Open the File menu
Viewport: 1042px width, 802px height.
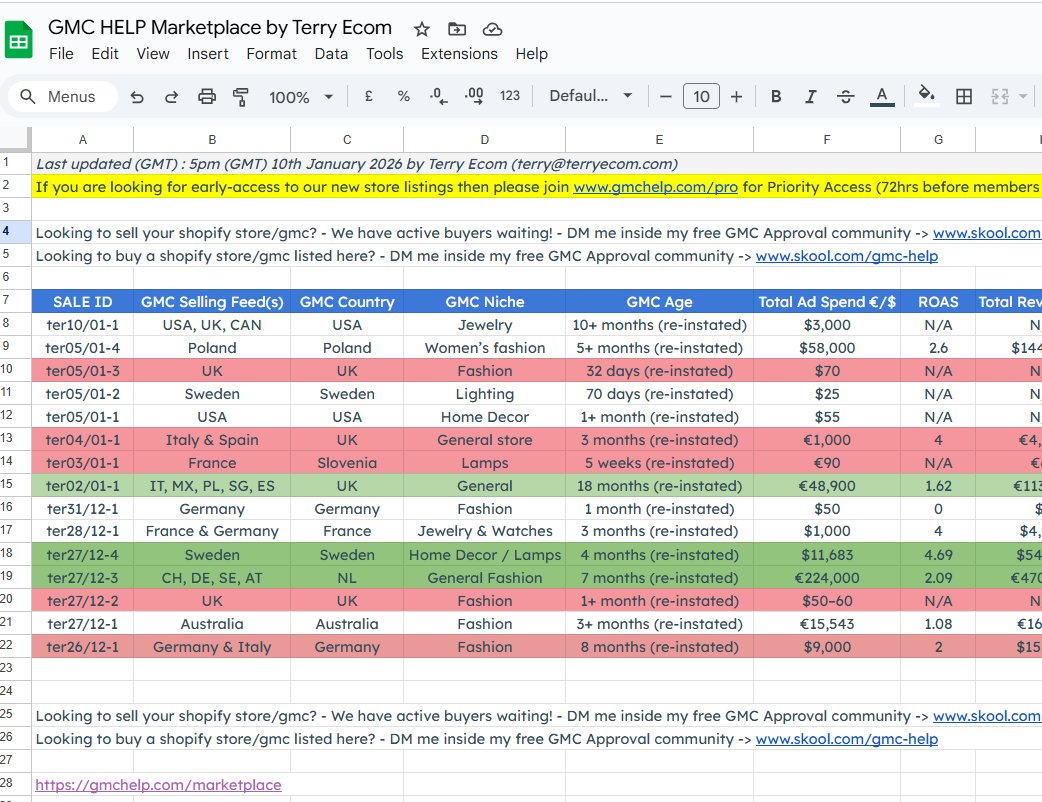[x=61, y=54]
